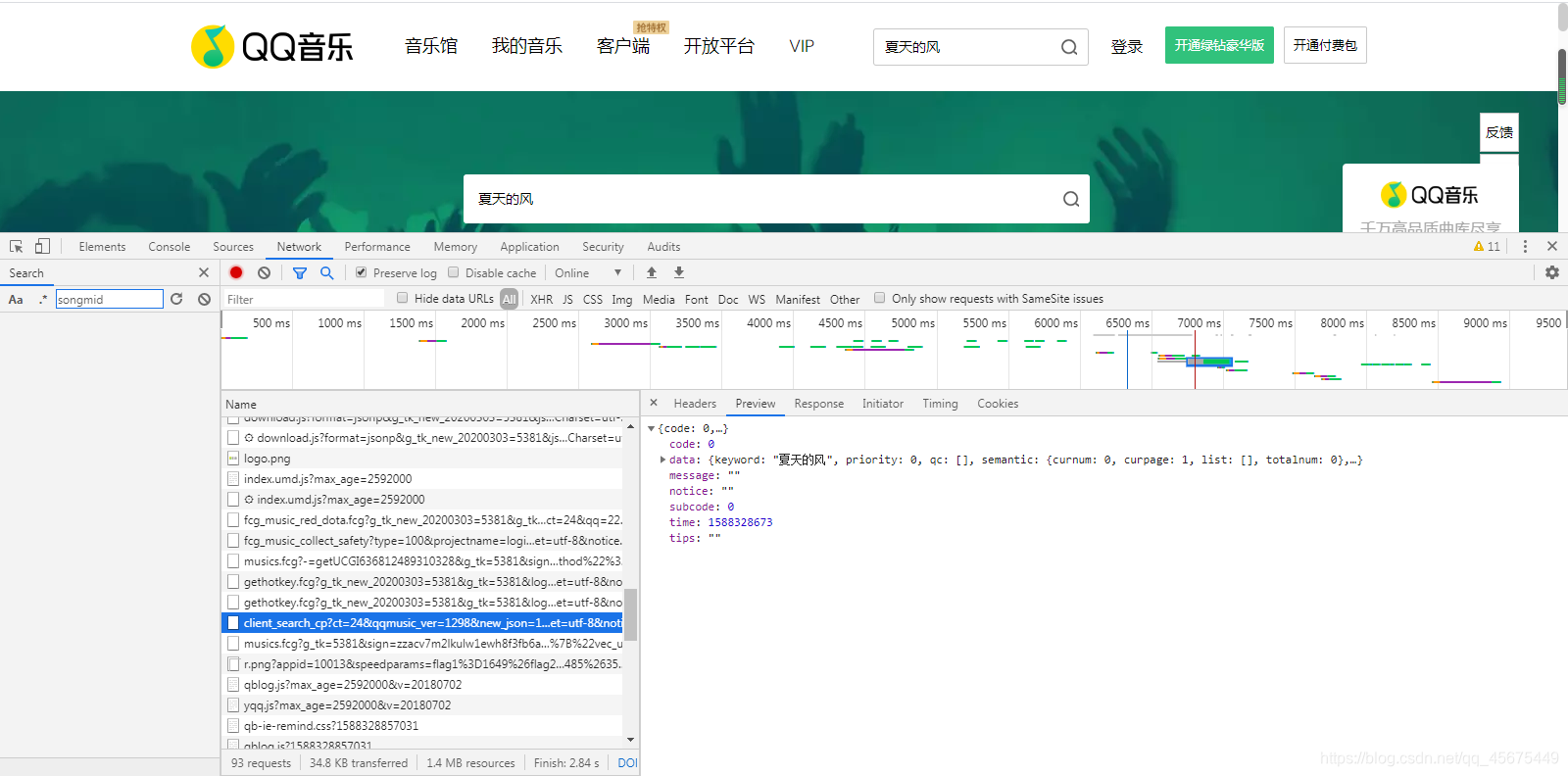Click the network Filter text field
The width and height of the screenshot is (1568, 776).
pyautogui.click(x=305, y=299)
